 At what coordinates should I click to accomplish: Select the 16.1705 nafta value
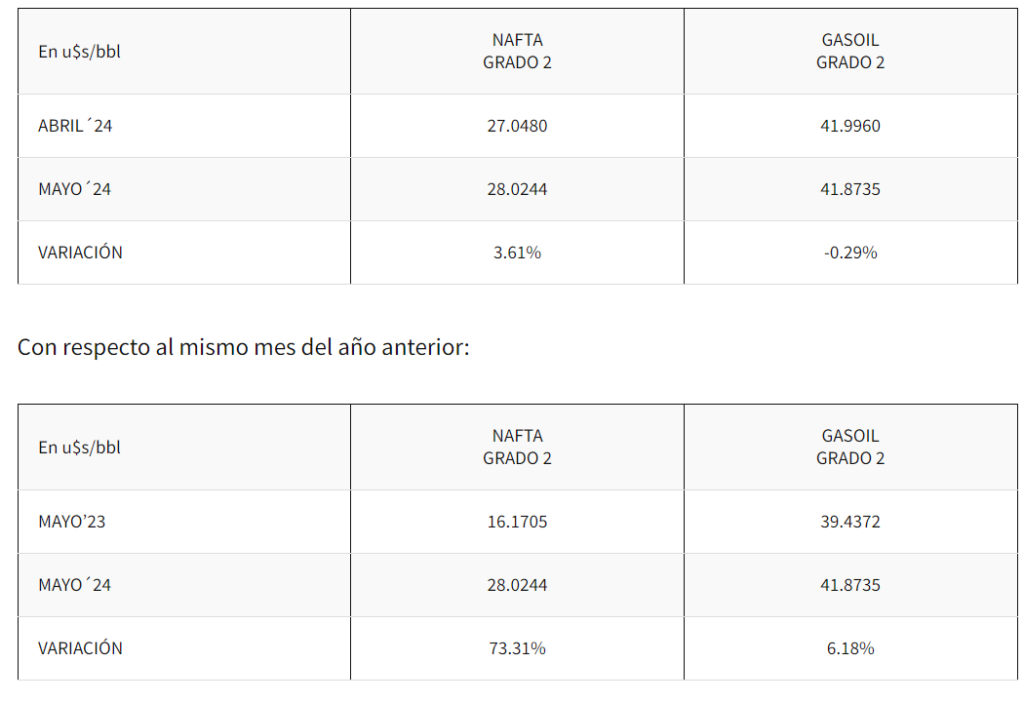tap(517, 521)
